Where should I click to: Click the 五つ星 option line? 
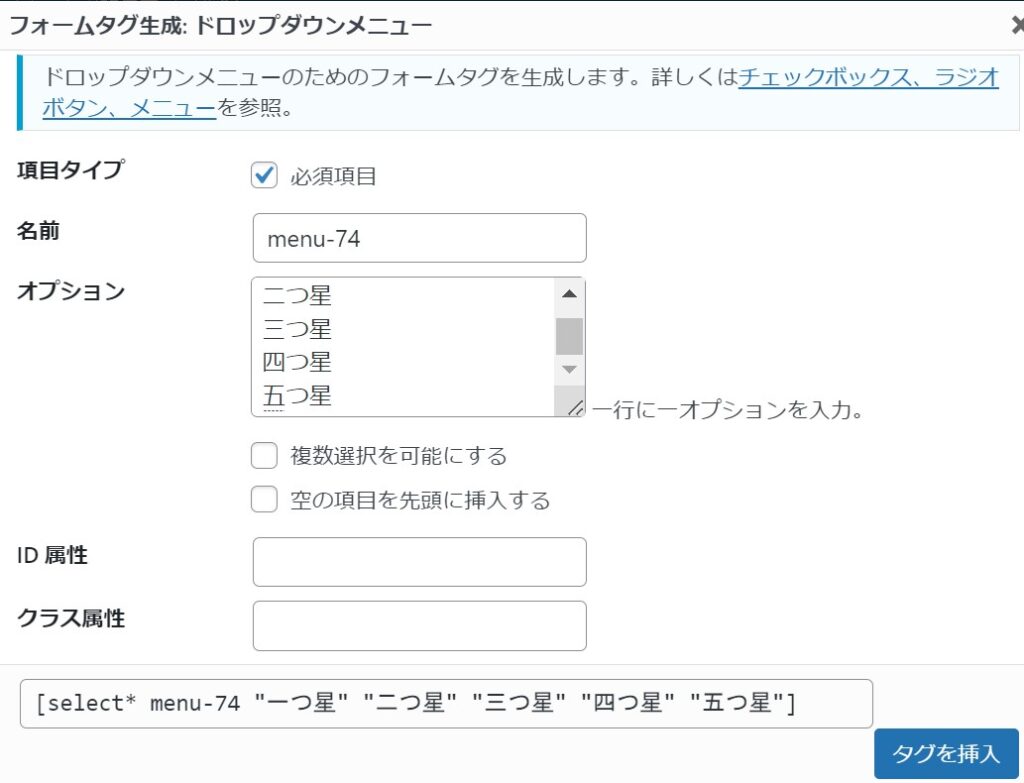click(297, 396)
